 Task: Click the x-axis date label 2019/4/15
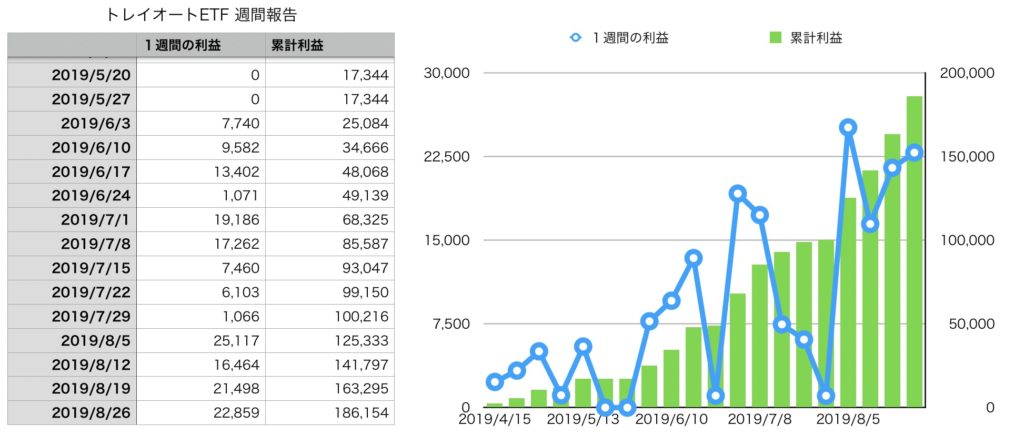pyautogui.click(x=493, y=419)
